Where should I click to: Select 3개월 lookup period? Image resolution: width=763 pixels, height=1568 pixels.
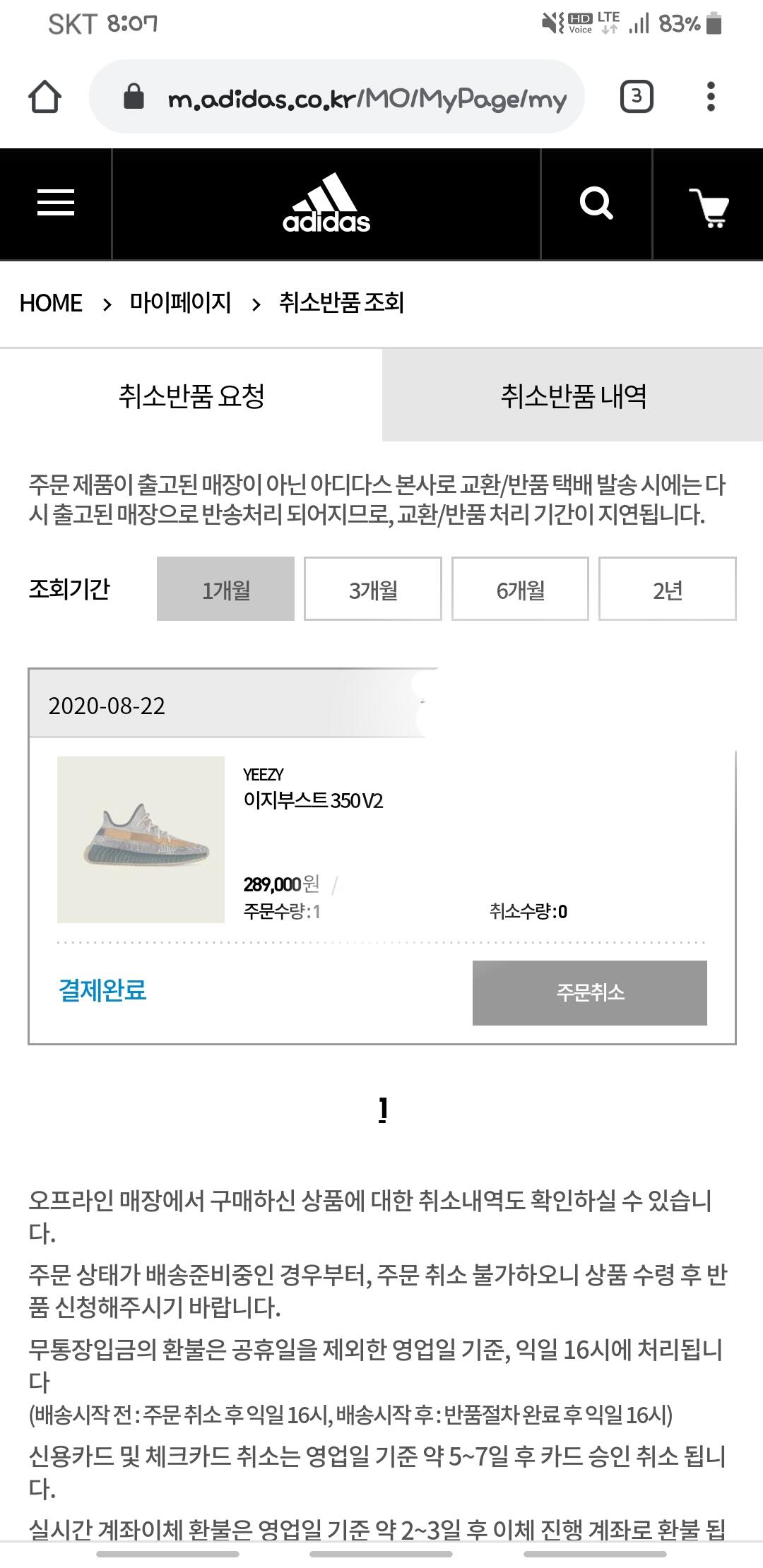373,589
